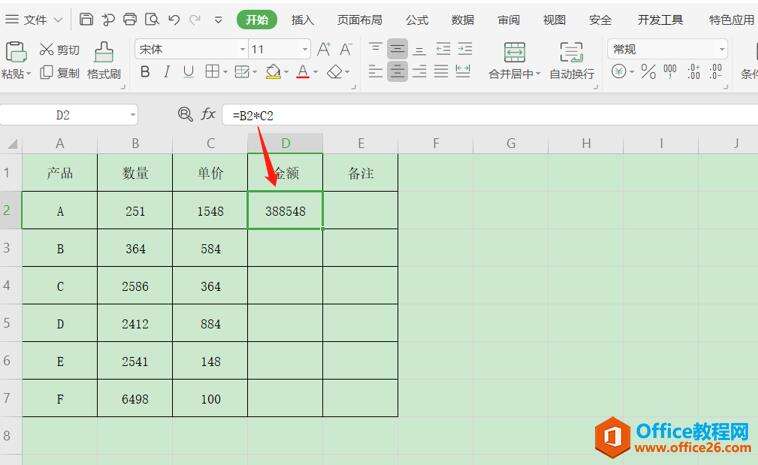This screenshot has height=465, width=758.
Task: Switch to the 审阅 tab
Action: pos(509,20)
